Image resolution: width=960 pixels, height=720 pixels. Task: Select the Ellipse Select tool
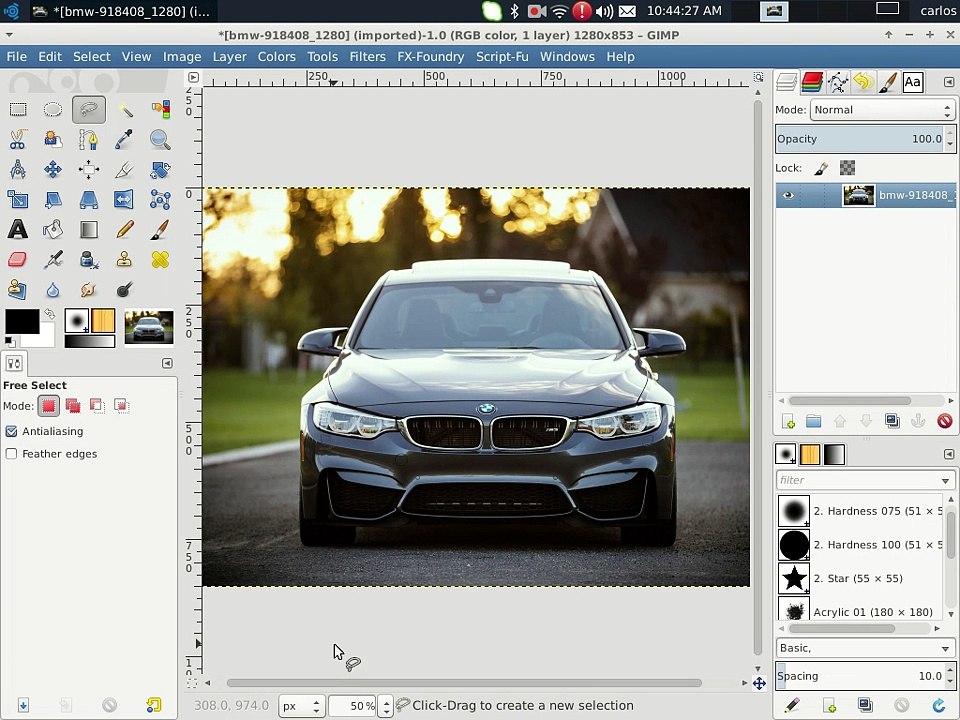(x=53, y=110)
